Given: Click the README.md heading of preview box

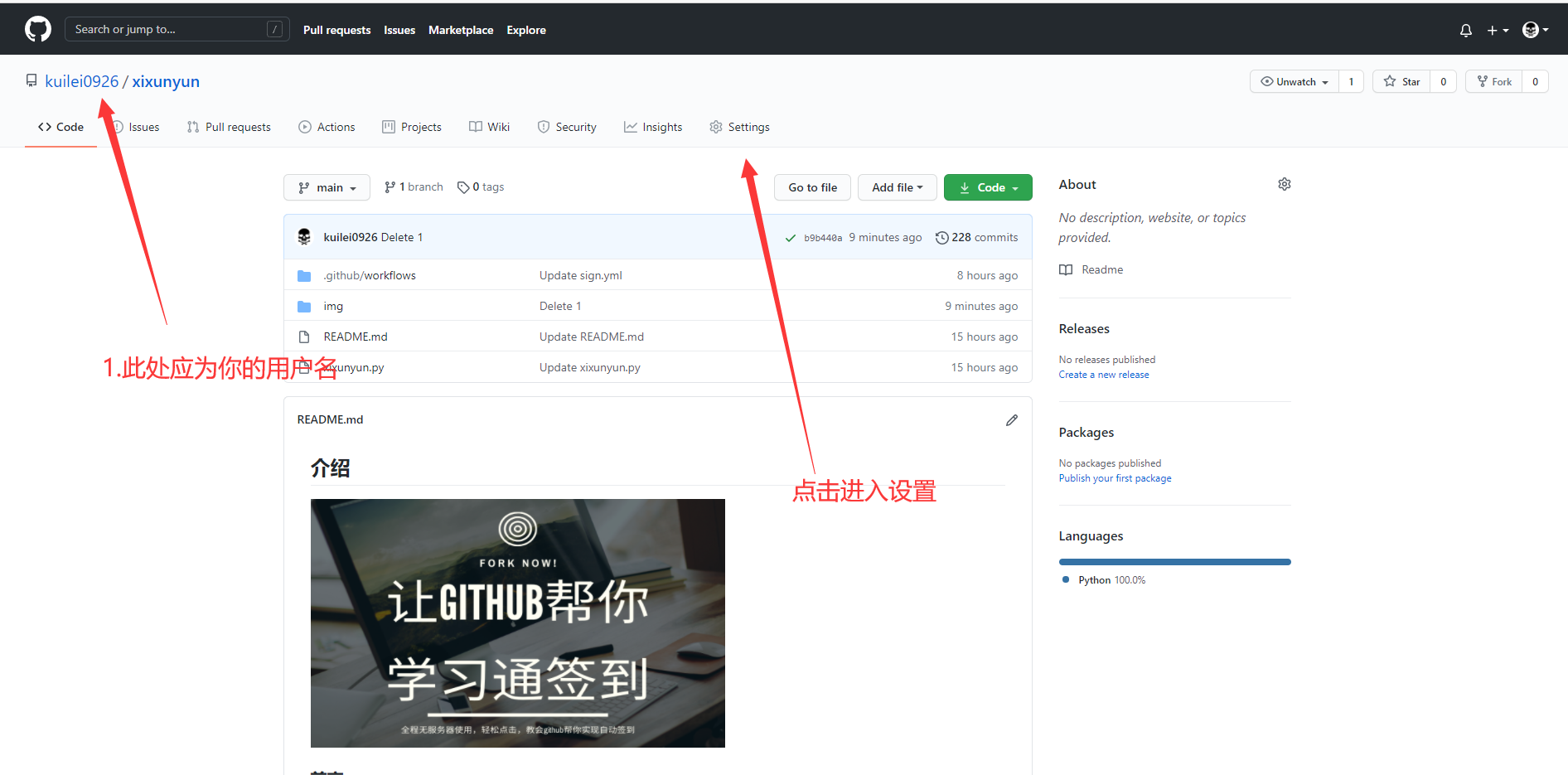Looking at the screenshot, I should 330,419.
